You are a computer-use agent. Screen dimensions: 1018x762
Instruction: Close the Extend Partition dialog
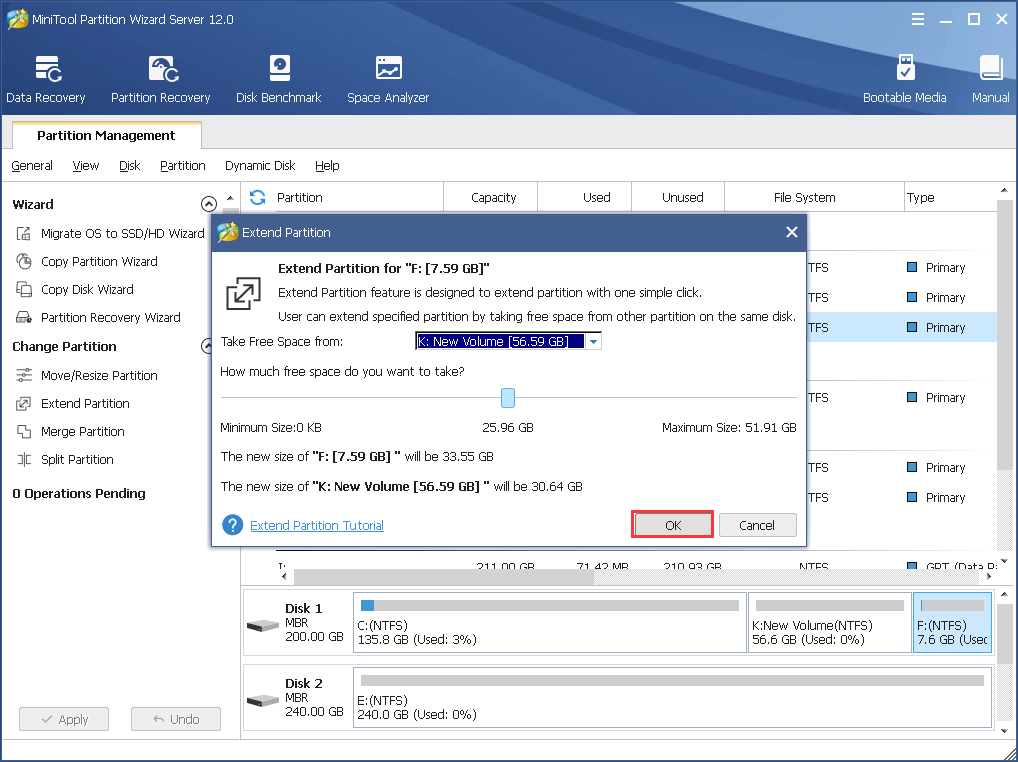[x=791, y=232]
